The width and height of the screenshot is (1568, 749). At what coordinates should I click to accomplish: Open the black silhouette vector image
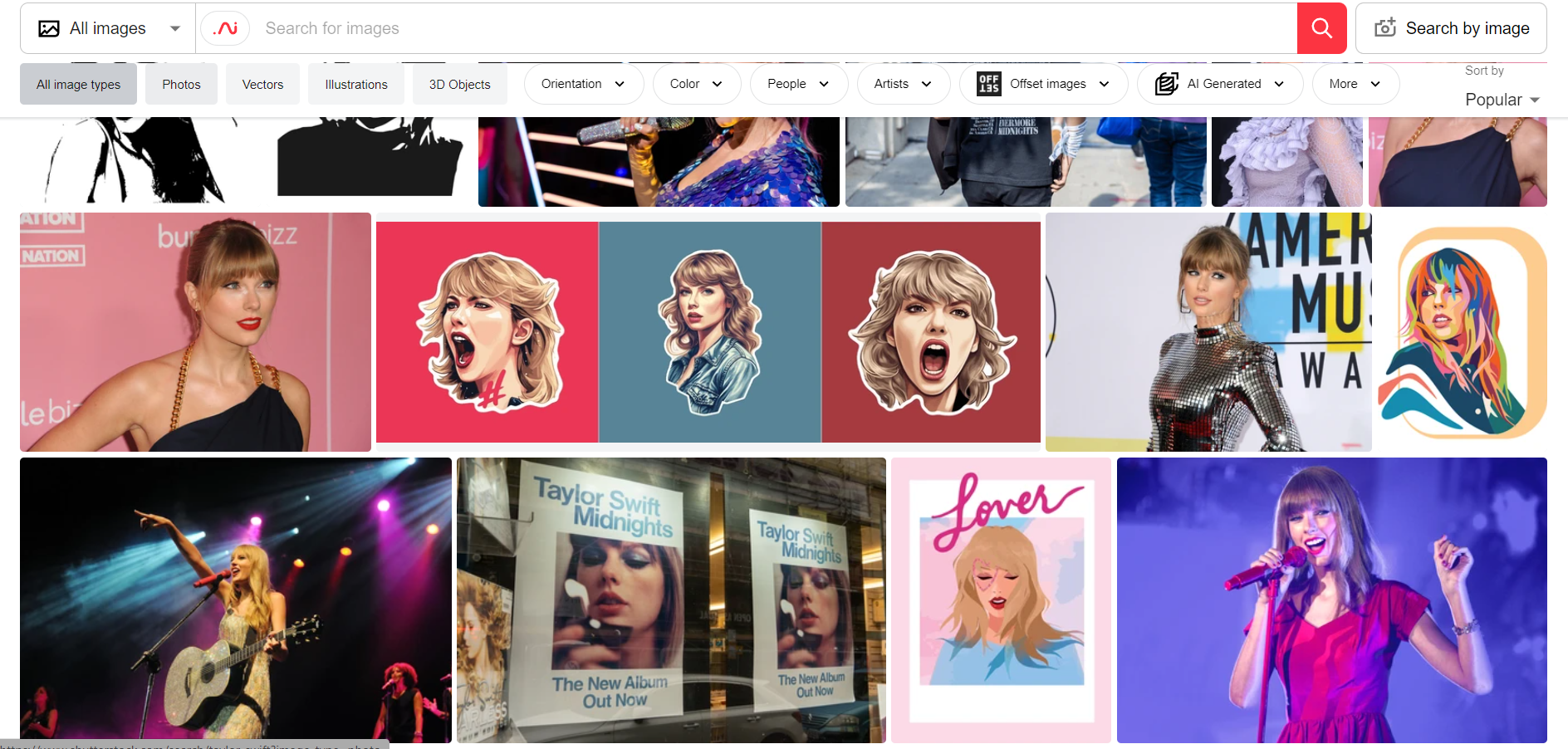pyautogui.click(x=246, y=161)
